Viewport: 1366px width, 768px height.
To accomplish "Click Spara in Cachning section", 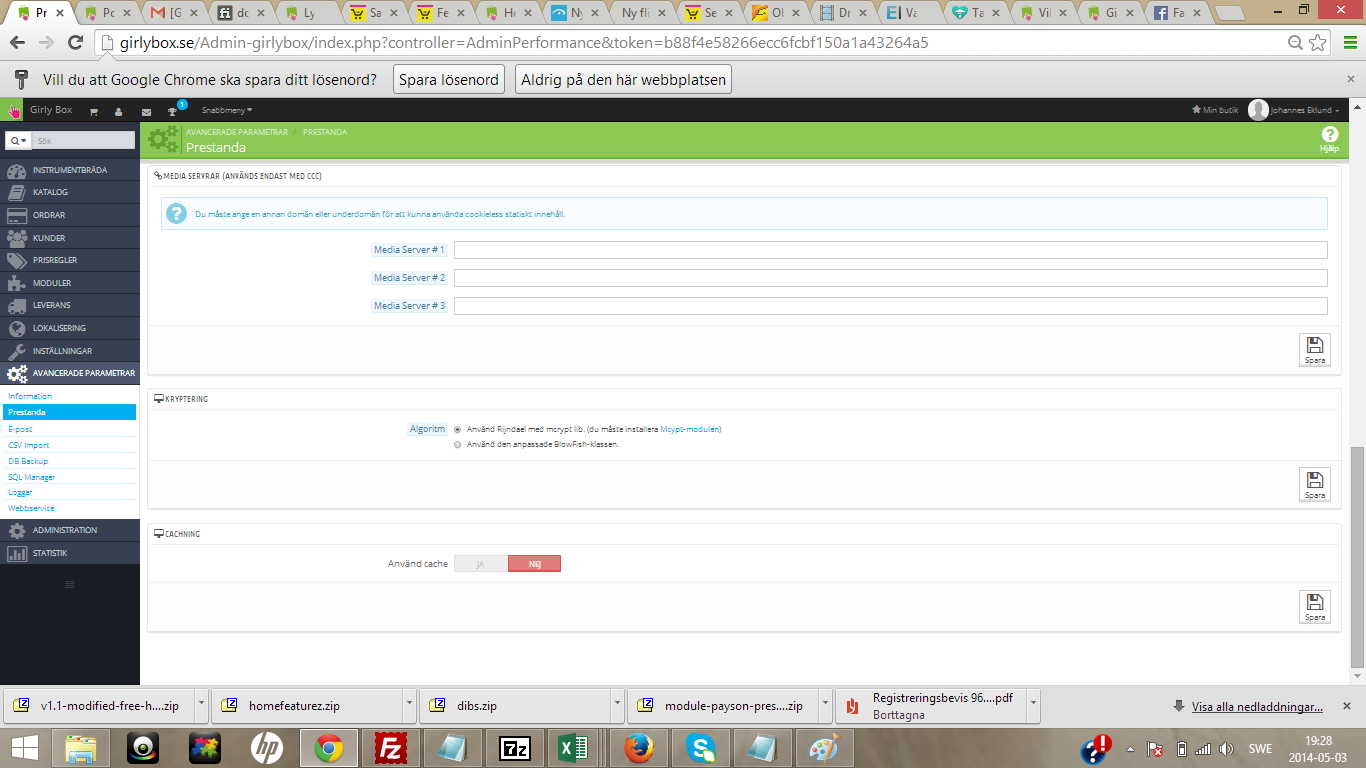I will click(1315, 607).
